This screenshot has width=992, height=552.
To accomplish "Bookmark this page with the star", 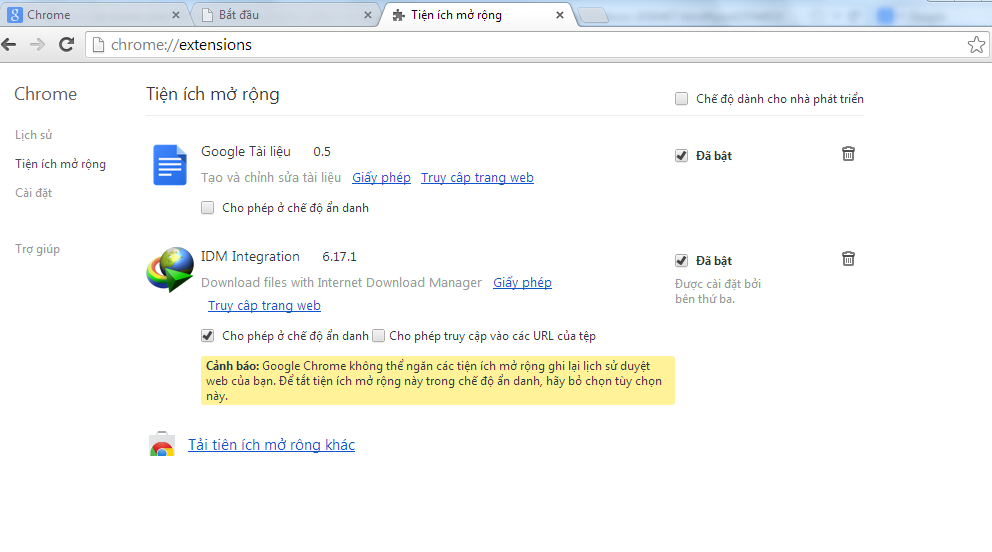I will point(976,45).
